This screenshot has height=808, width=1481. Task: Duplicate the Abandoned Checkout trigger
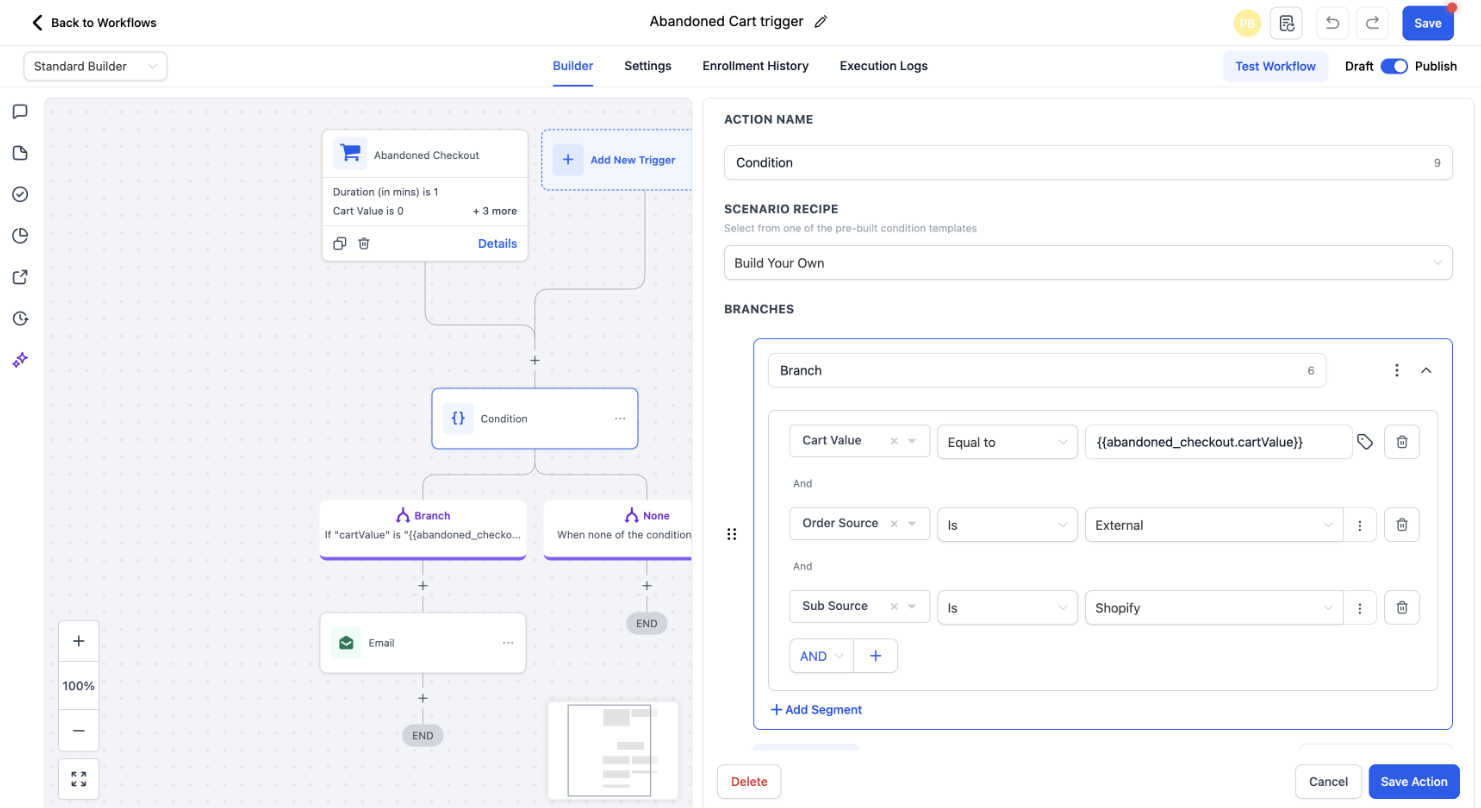pos(340,243)
